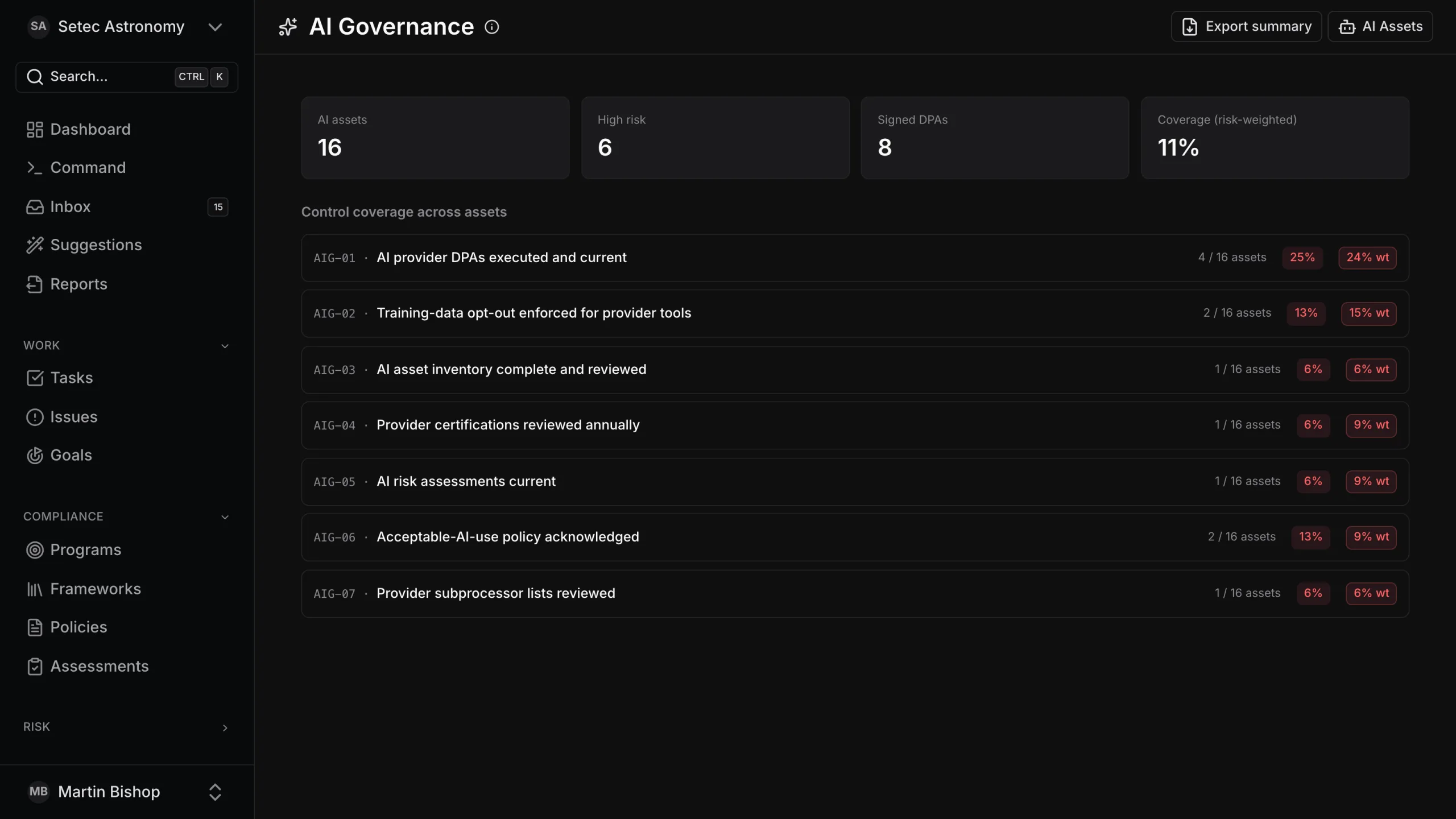Screen dimensions: 1456x819
Task: Click the Goals target icon
Action: pos(35,456)
